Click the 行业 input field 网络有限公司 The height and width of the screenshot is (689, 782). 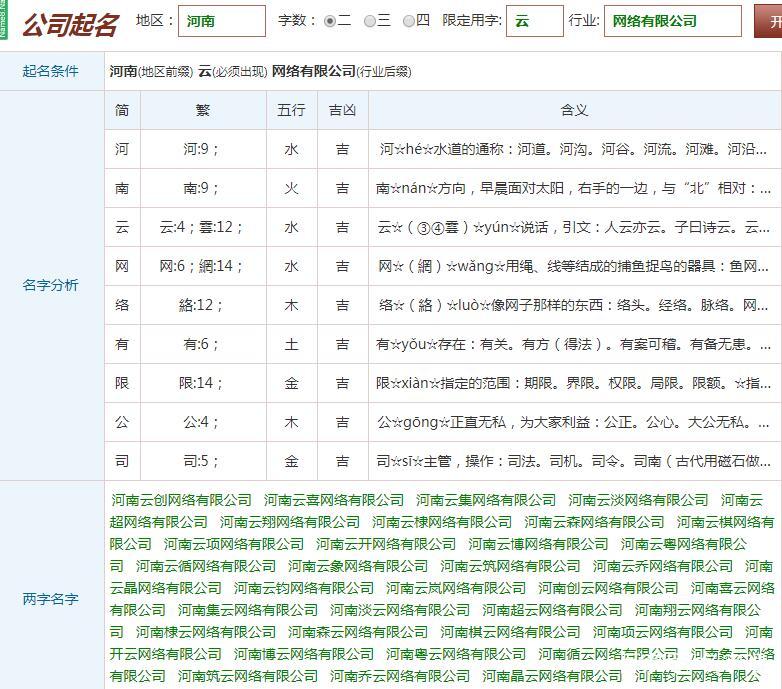tap(673, 21)
